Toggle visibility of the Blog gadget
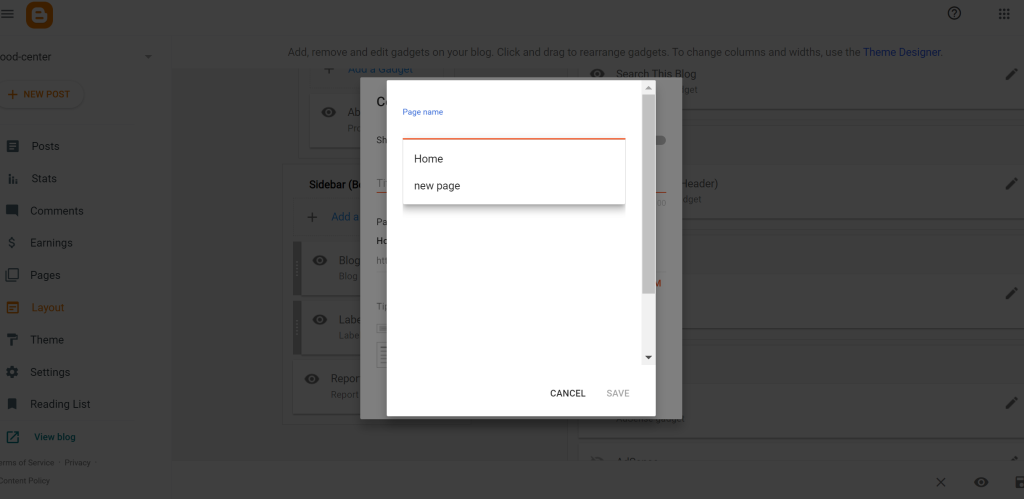 tap(320, 261)
